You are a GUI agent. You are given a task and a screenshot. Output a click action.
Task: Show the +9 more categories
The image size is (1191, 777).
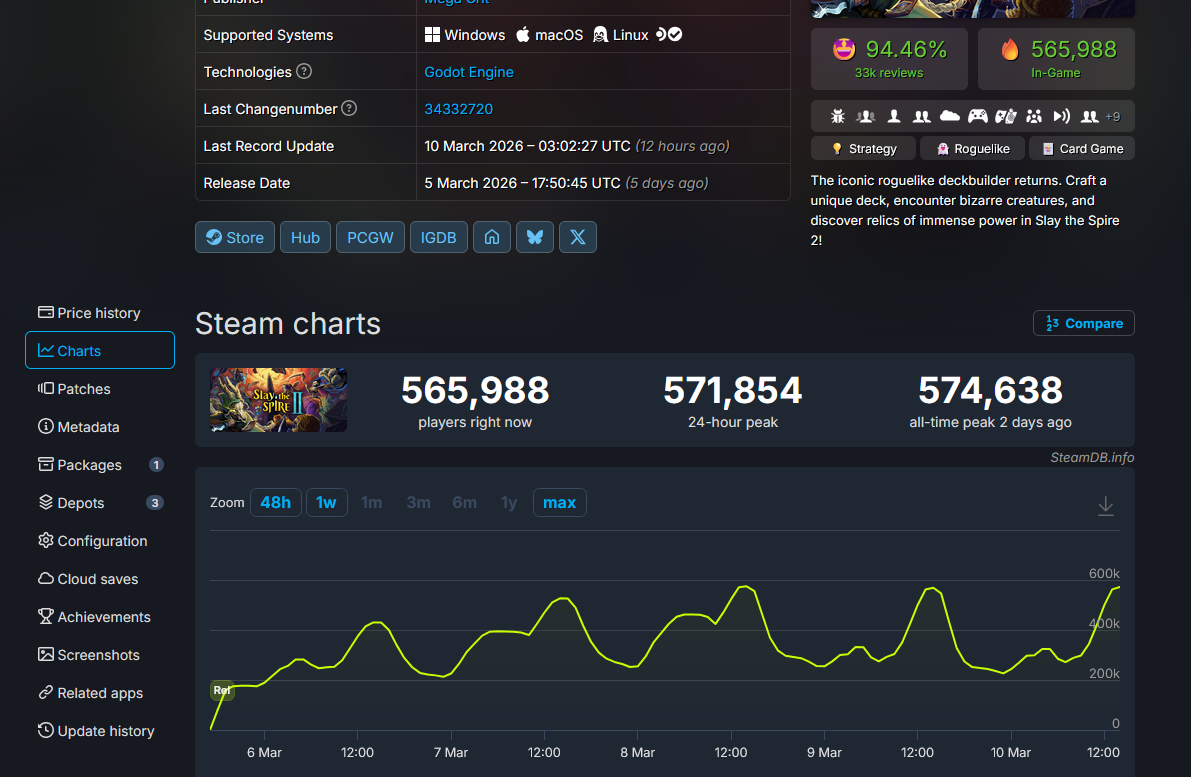1113,117
